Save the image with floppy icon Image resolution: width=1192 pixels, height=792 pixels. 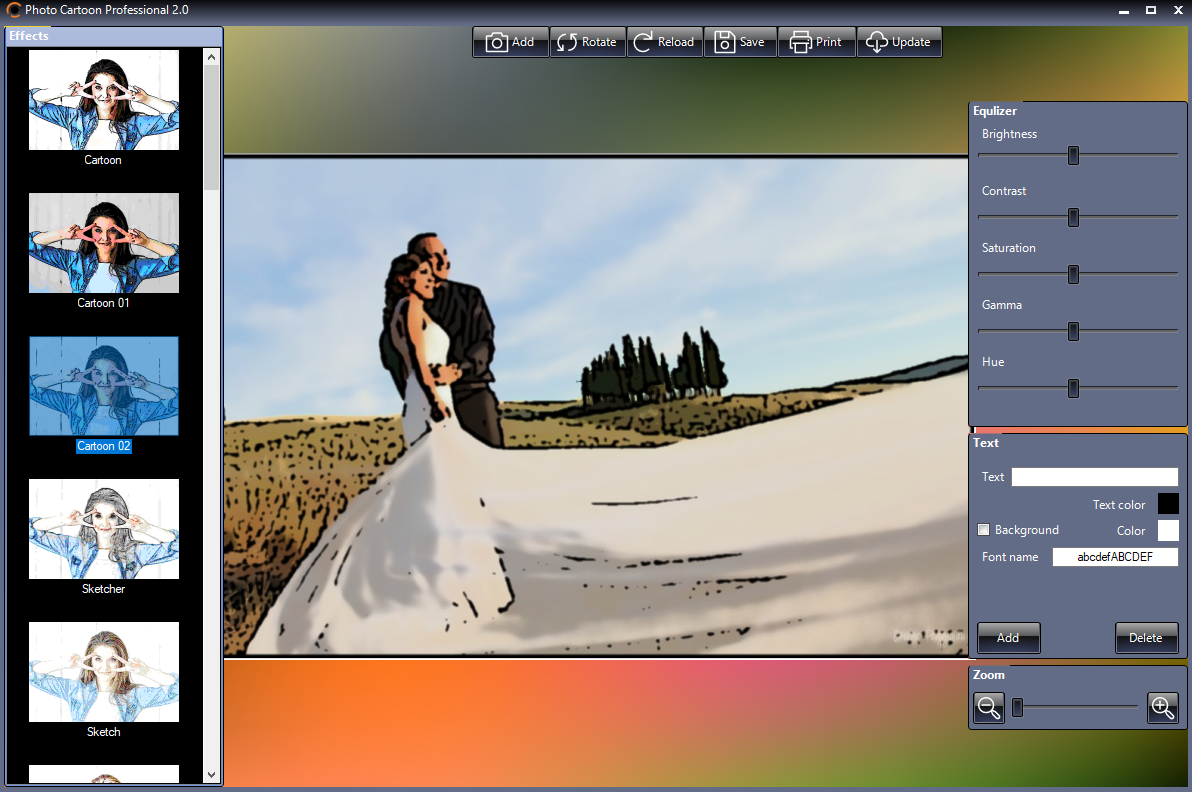pos(724,42)
